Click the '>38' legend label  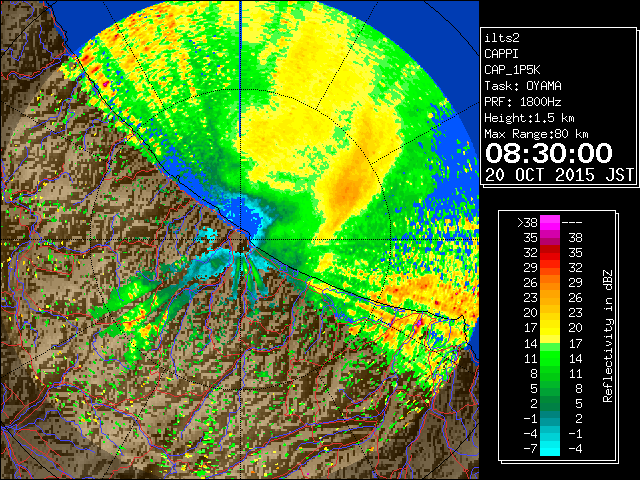point(527,222)
